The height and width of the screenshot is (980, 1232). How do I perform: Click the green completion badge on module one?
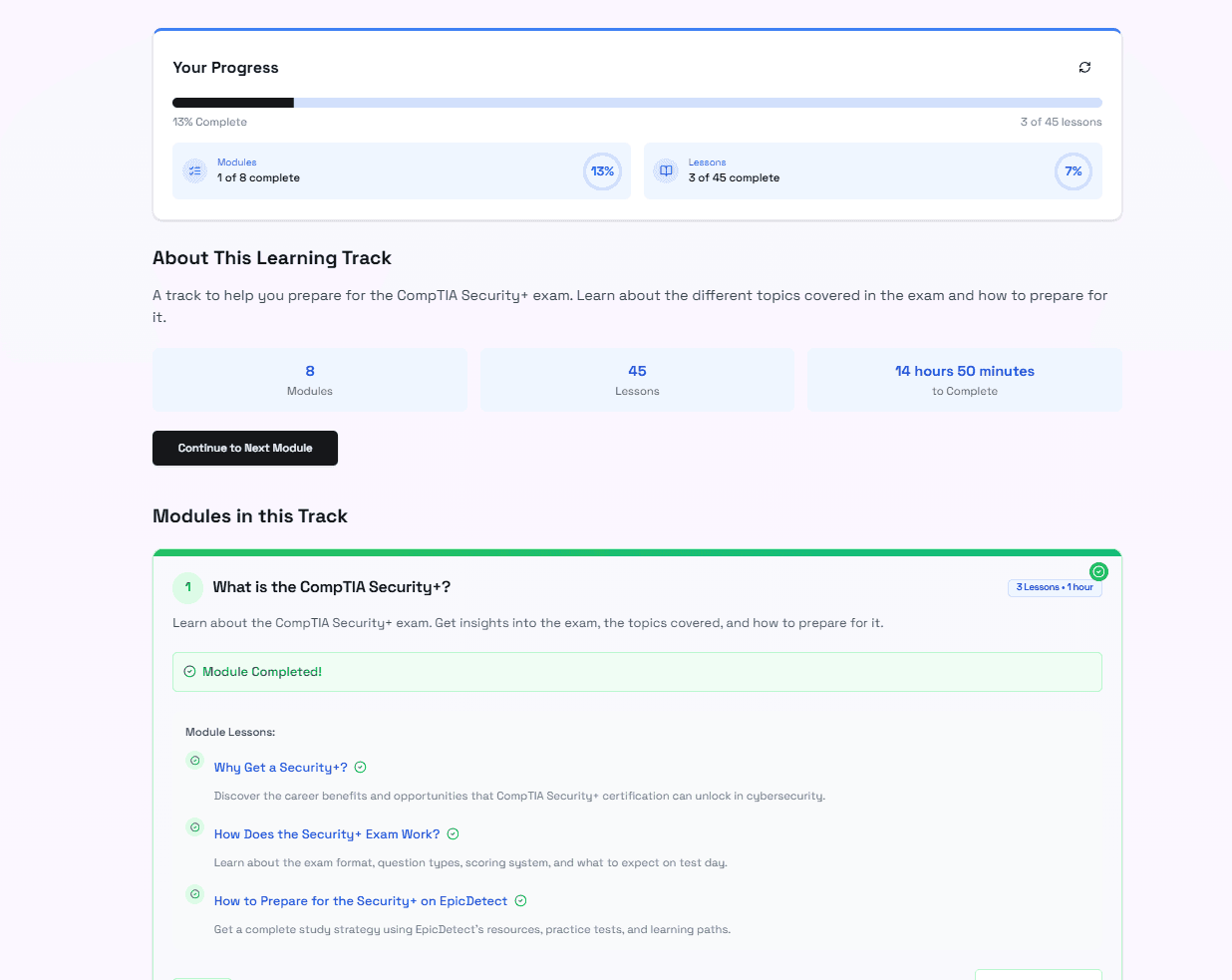coord(1099,571)
